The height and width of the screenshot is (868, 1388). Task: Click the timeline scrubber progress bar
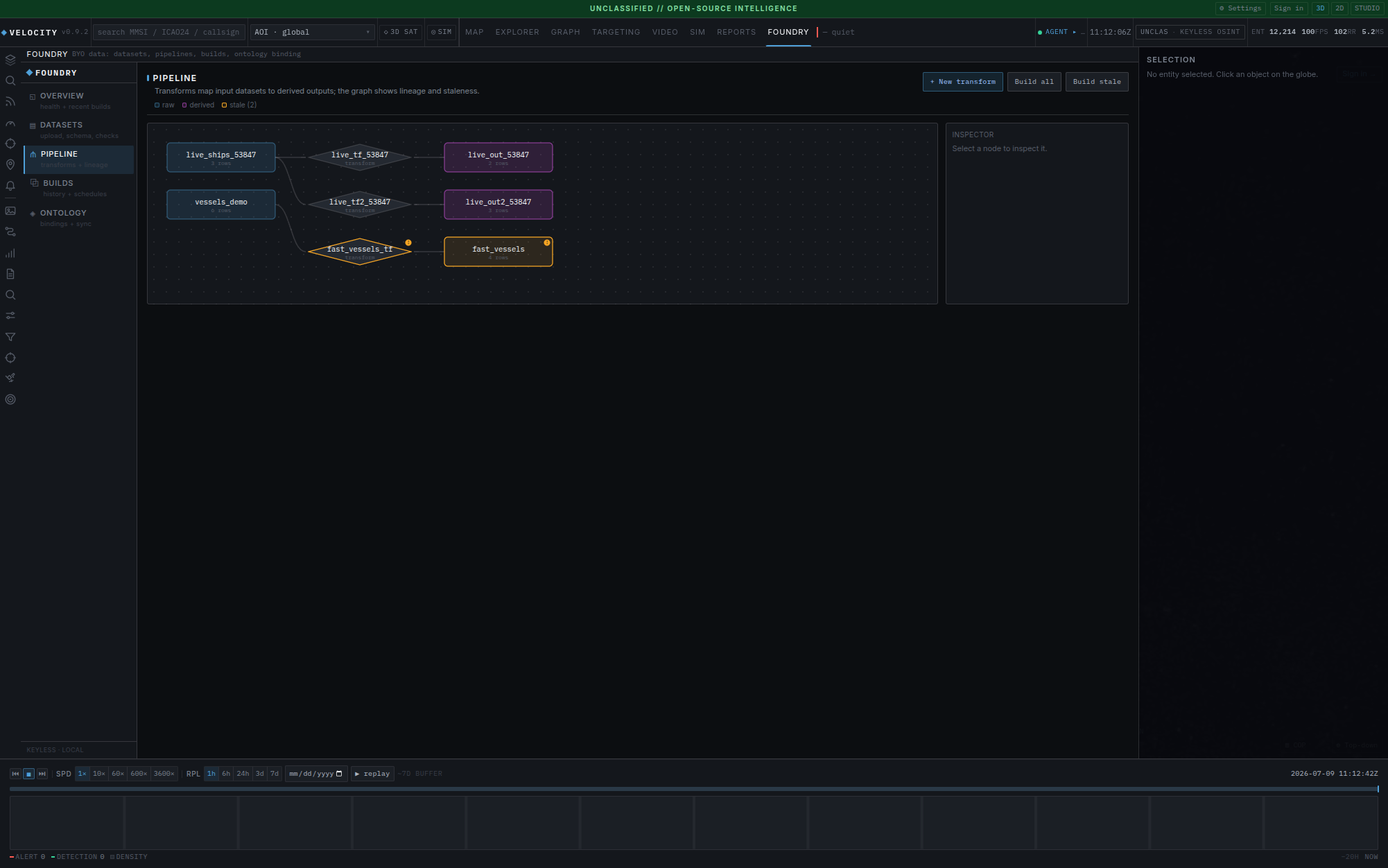pos(694,789)
